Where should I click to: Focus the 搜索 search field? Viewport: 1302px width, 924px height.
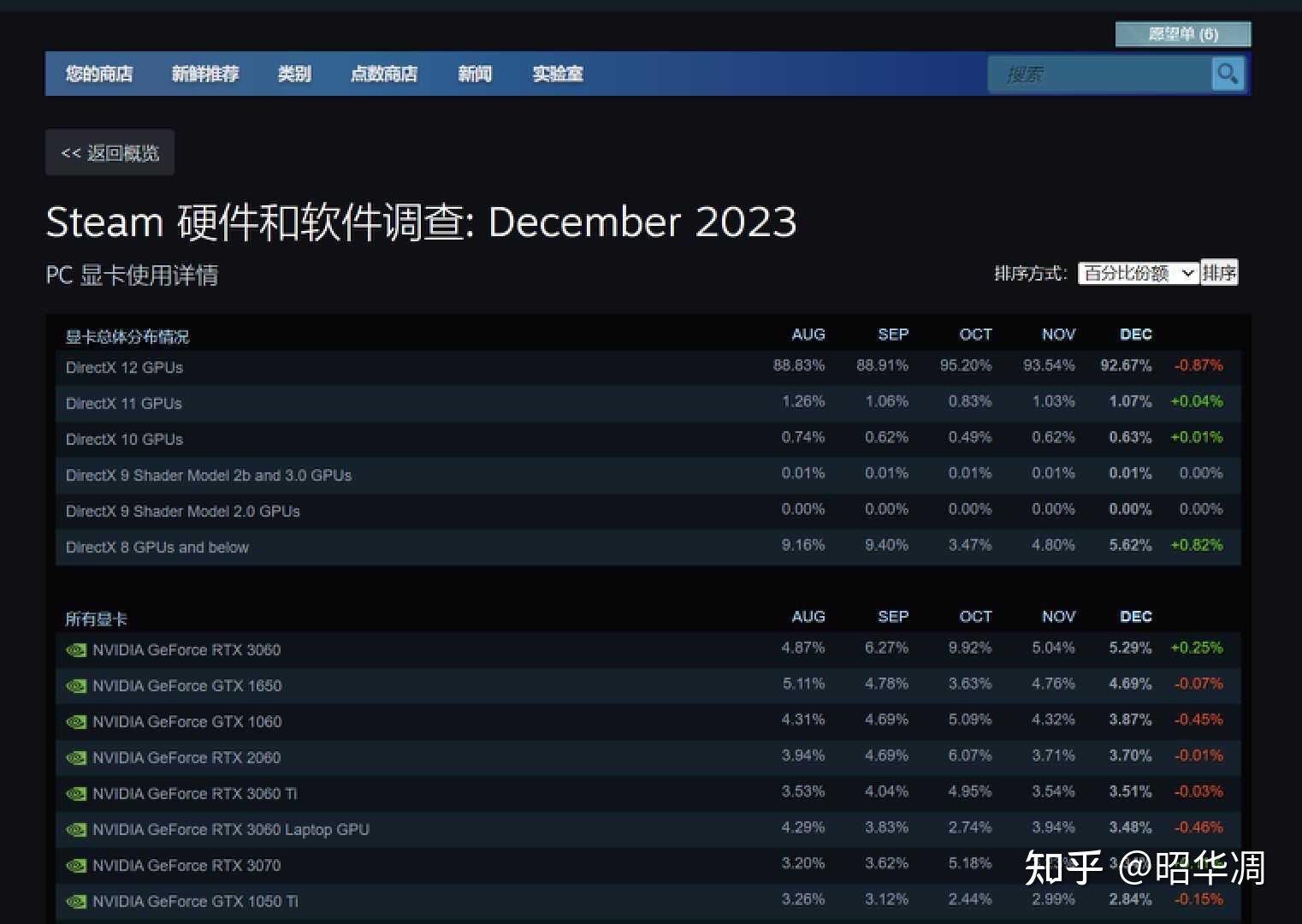(x=1099, y=74)
